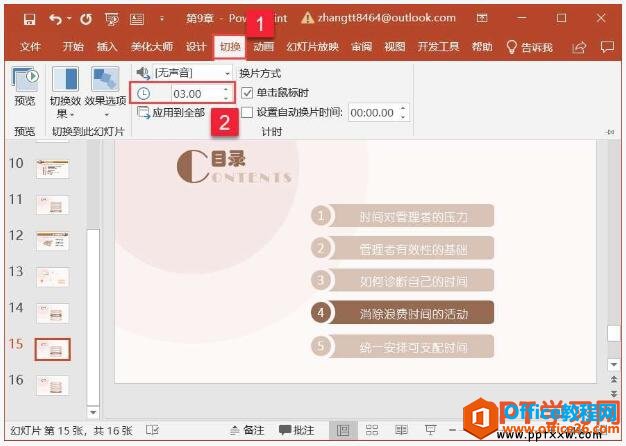Screen dimensions: 626x446
Task: Select slide 15 thumbnail
Action: coord(52,349)
